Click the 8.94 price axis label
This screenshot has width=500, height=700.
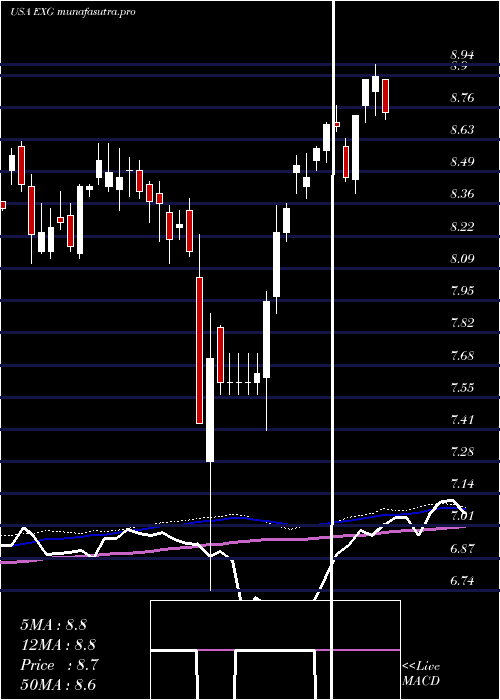pyautogui.click(x=462, y=55)
